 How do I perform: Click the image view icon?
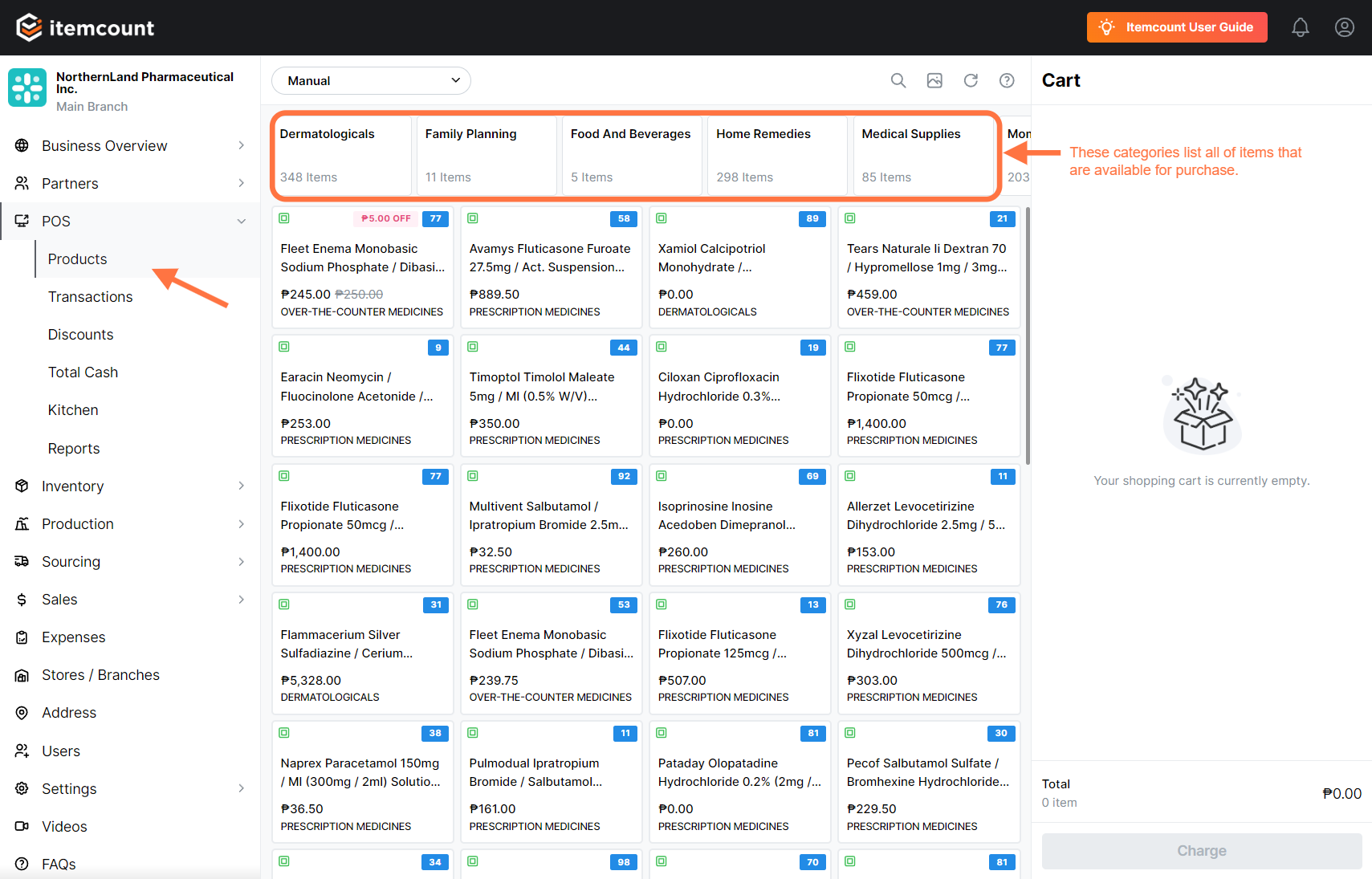click(x=934, y=80)
